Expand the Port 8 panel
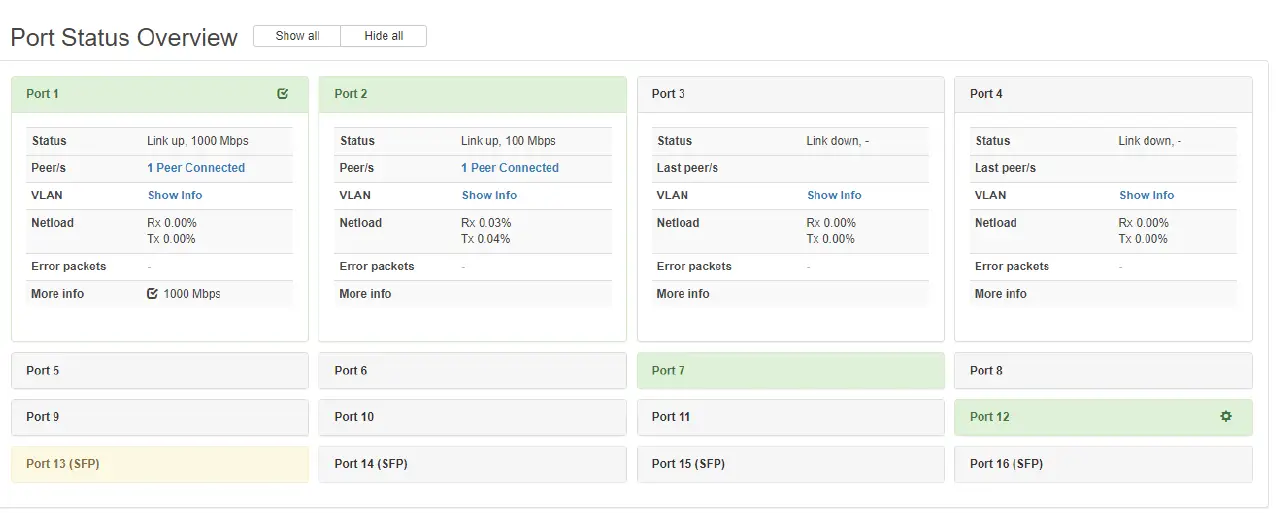 coord(1102,371)
